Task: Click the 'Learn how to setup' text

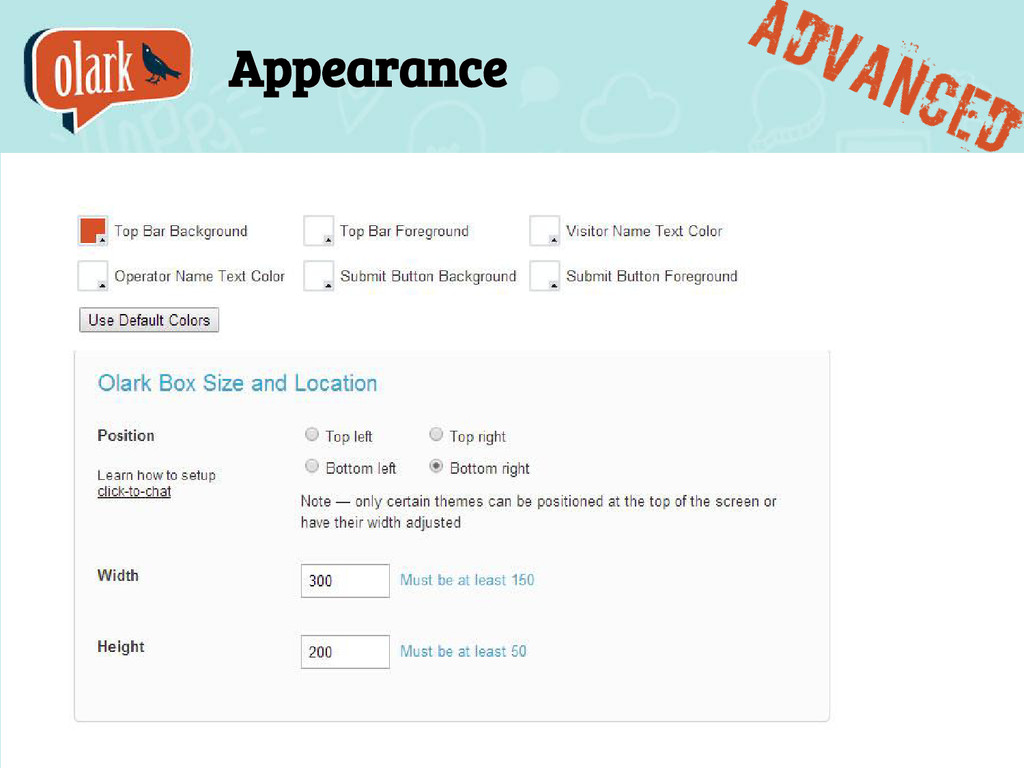Action: click(157, 475)
